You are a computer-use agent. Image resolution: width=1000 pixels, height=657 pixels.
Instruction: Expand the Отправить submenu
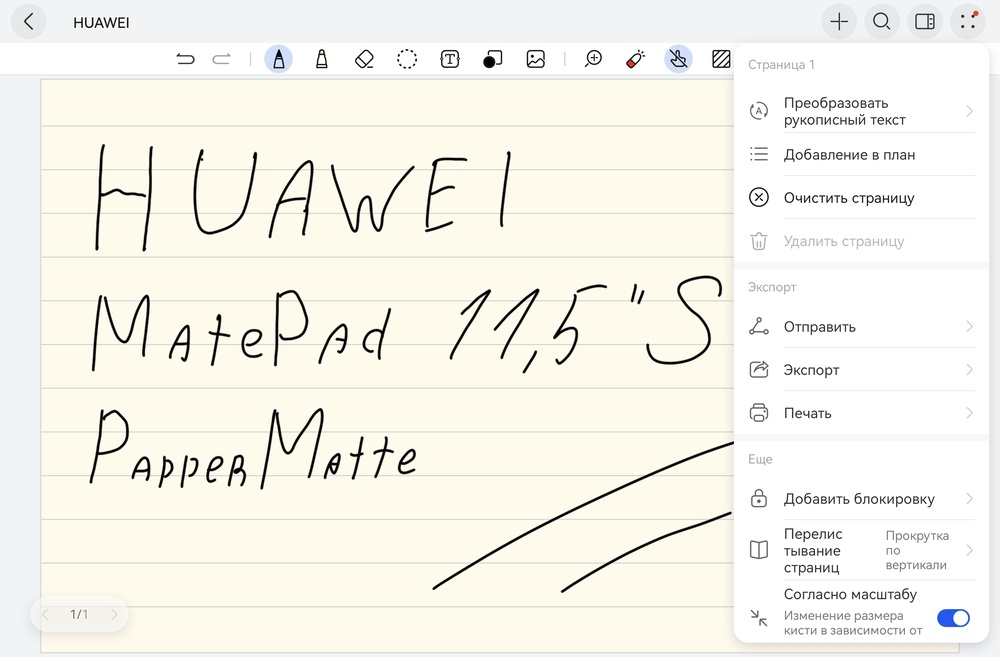coord(861,327)
